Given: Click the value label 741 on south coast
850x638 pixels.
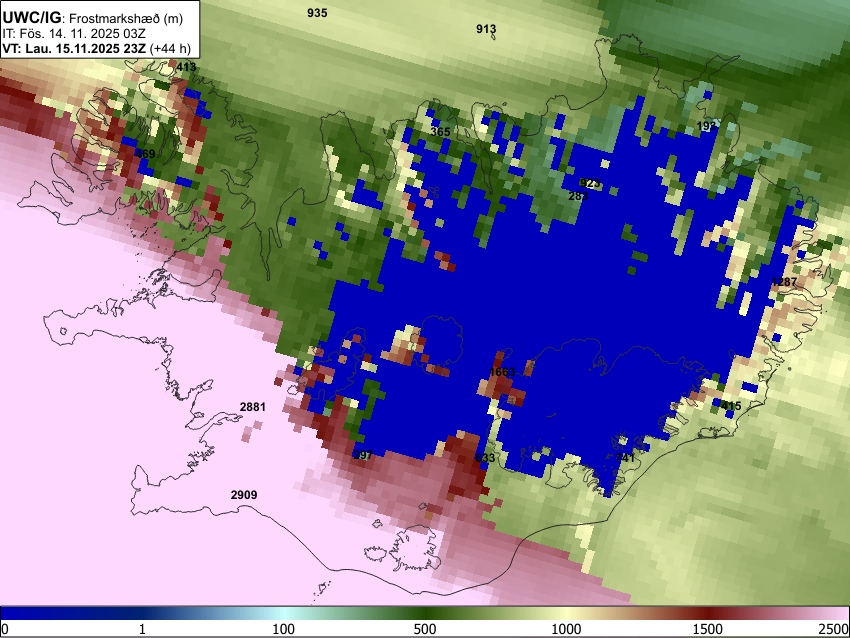Looking at the screenshot, I should pyautogui.click(x=625, y=458).
